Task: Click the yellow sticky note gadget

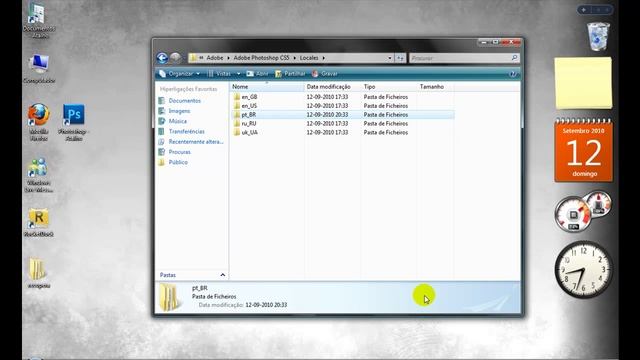Action: pos(583,83)
